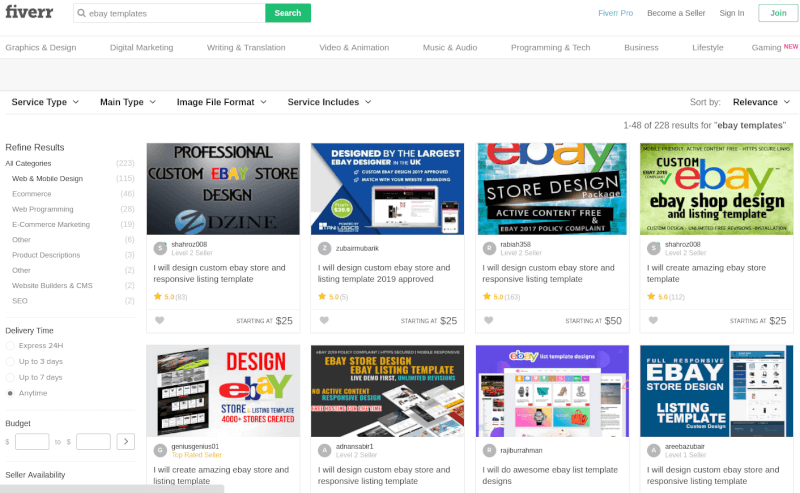Open 'Designed by the largest ebay designer' thumbnail
Viewport: 800px width, 493px height.
387,189
